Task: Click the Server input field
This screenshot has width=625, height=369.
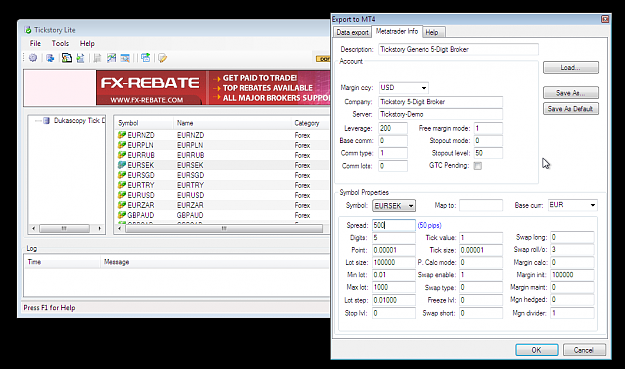Action: [440, 114]
